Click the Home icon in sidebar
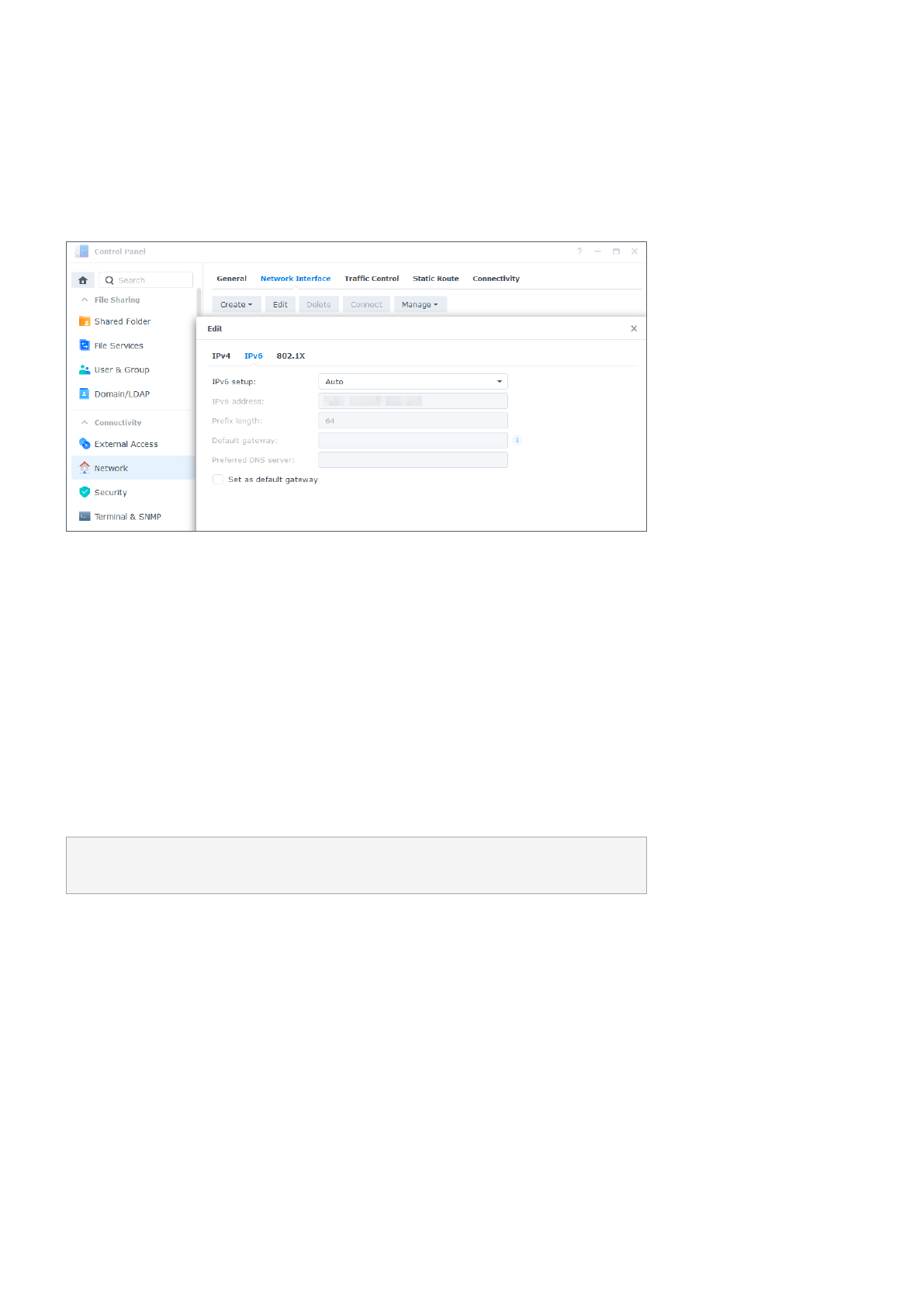Viewport: 924px width, 1307px height. click(83, 280)
